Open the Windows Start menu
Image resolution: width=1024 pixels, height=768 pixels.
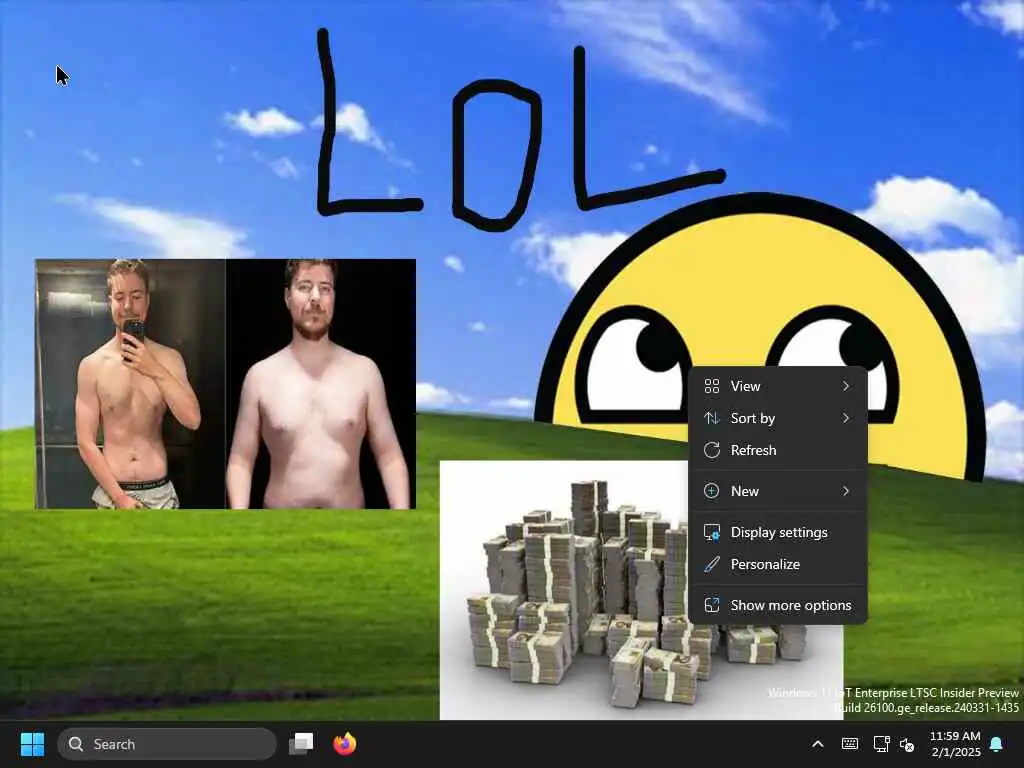tap(32, 744)
